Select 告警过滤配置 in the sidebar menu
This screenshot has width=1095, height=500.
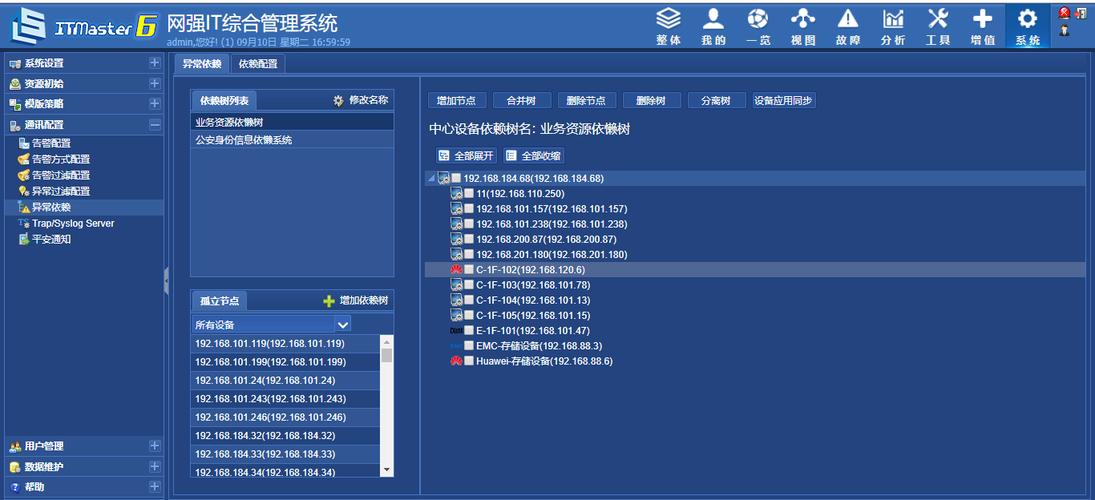point(60,175)
